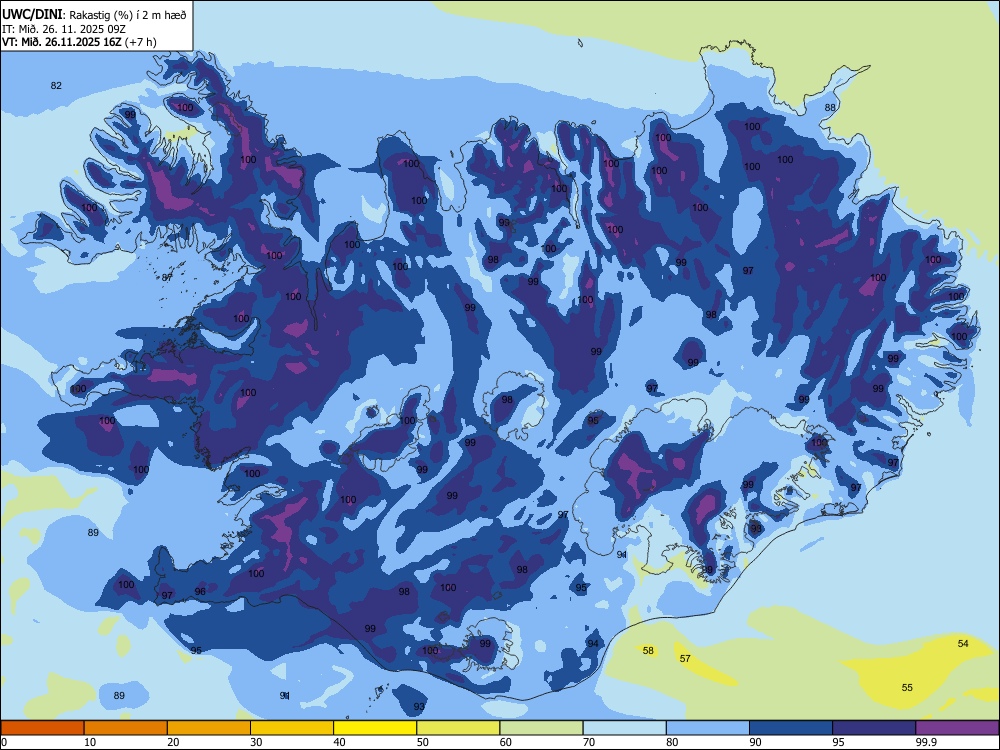Screen dimensions: 1000x750
Task: Click the purple above-99.9 legend swatch
Action: [x=957, y=728]
